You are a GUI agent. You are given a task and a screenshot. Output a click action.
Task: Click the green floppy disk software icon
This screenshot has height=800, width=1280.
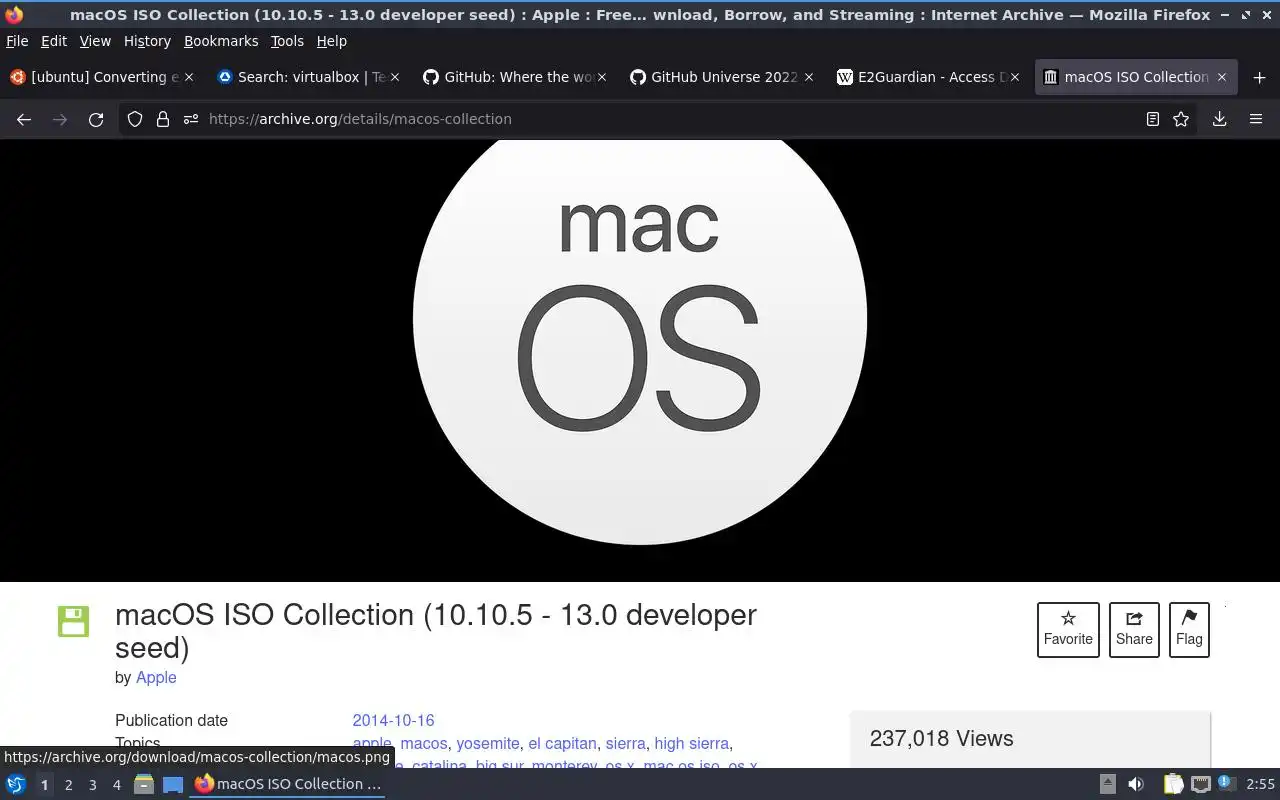(x=73, y=621)
